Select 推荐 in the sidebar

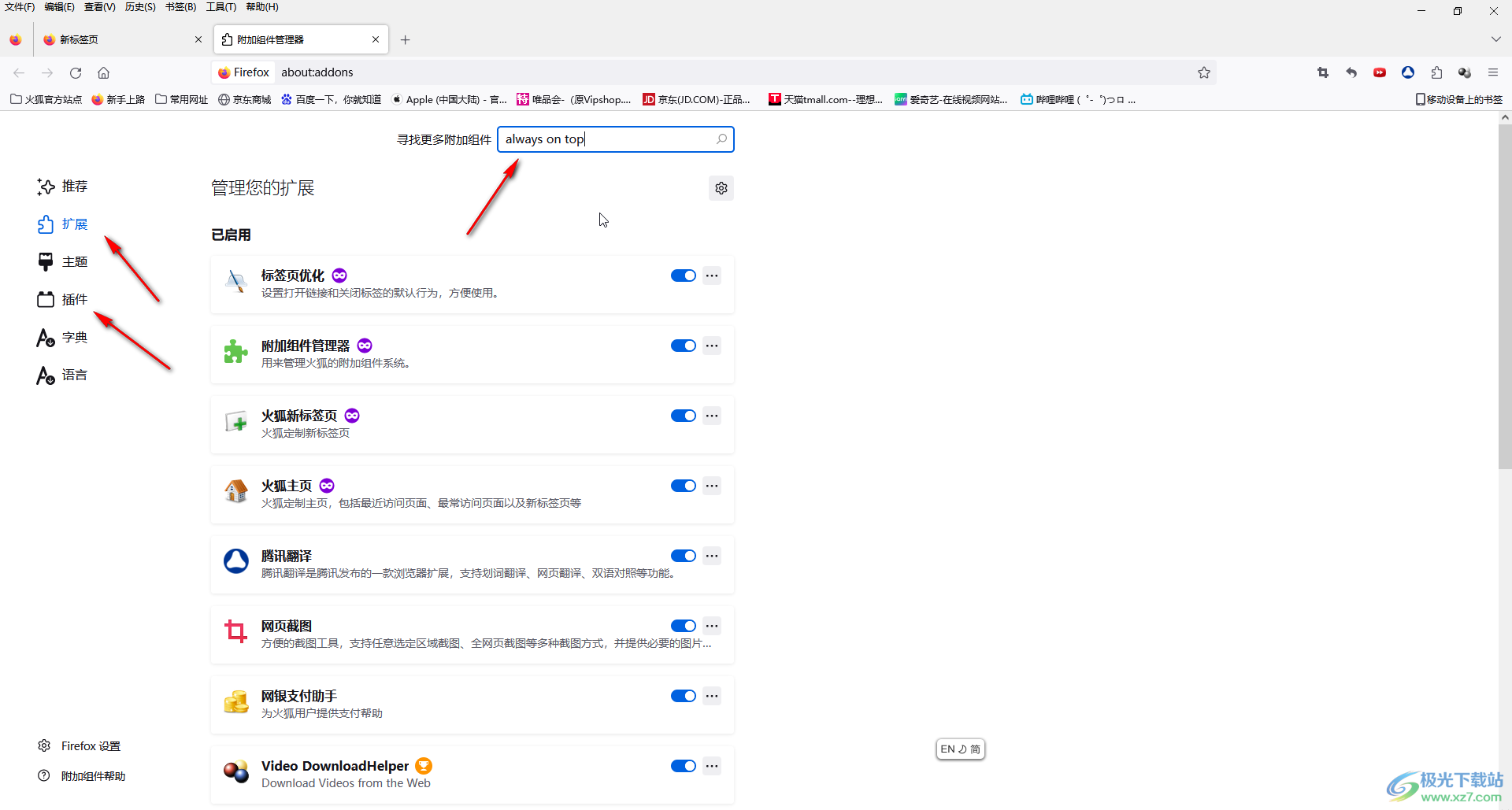62,187
